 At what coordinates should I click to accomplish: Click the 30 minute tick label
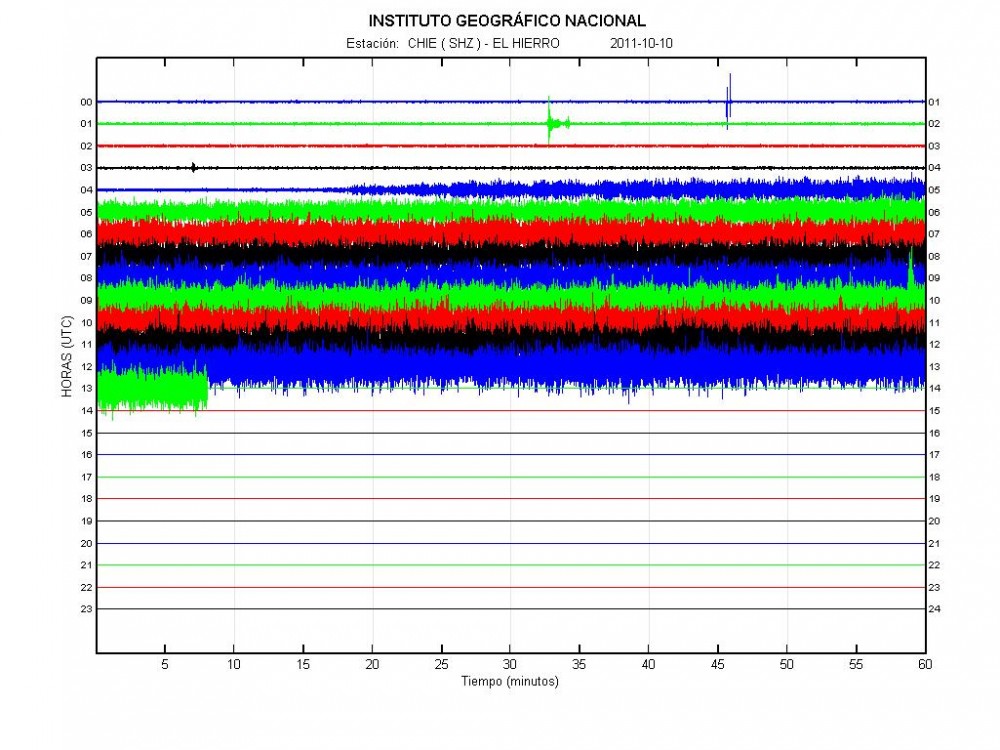tap(510, 664)
